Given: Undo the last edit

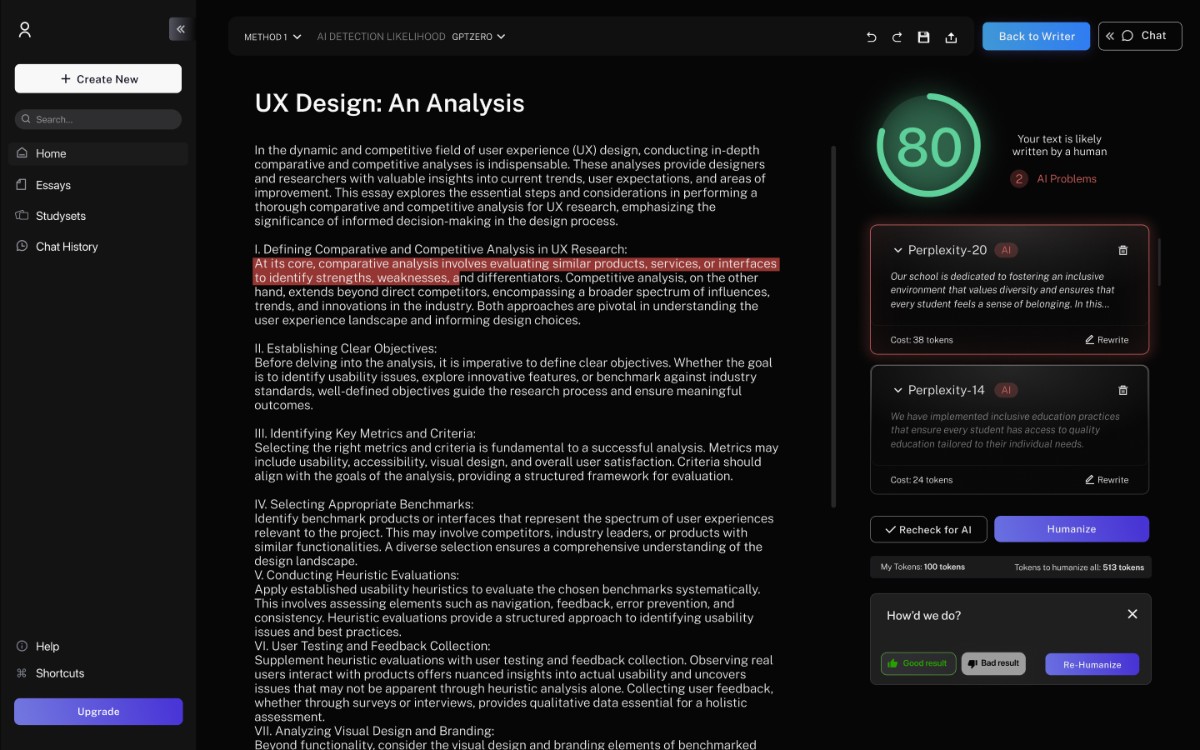Looking at the screenshot, I should point(871,37).
